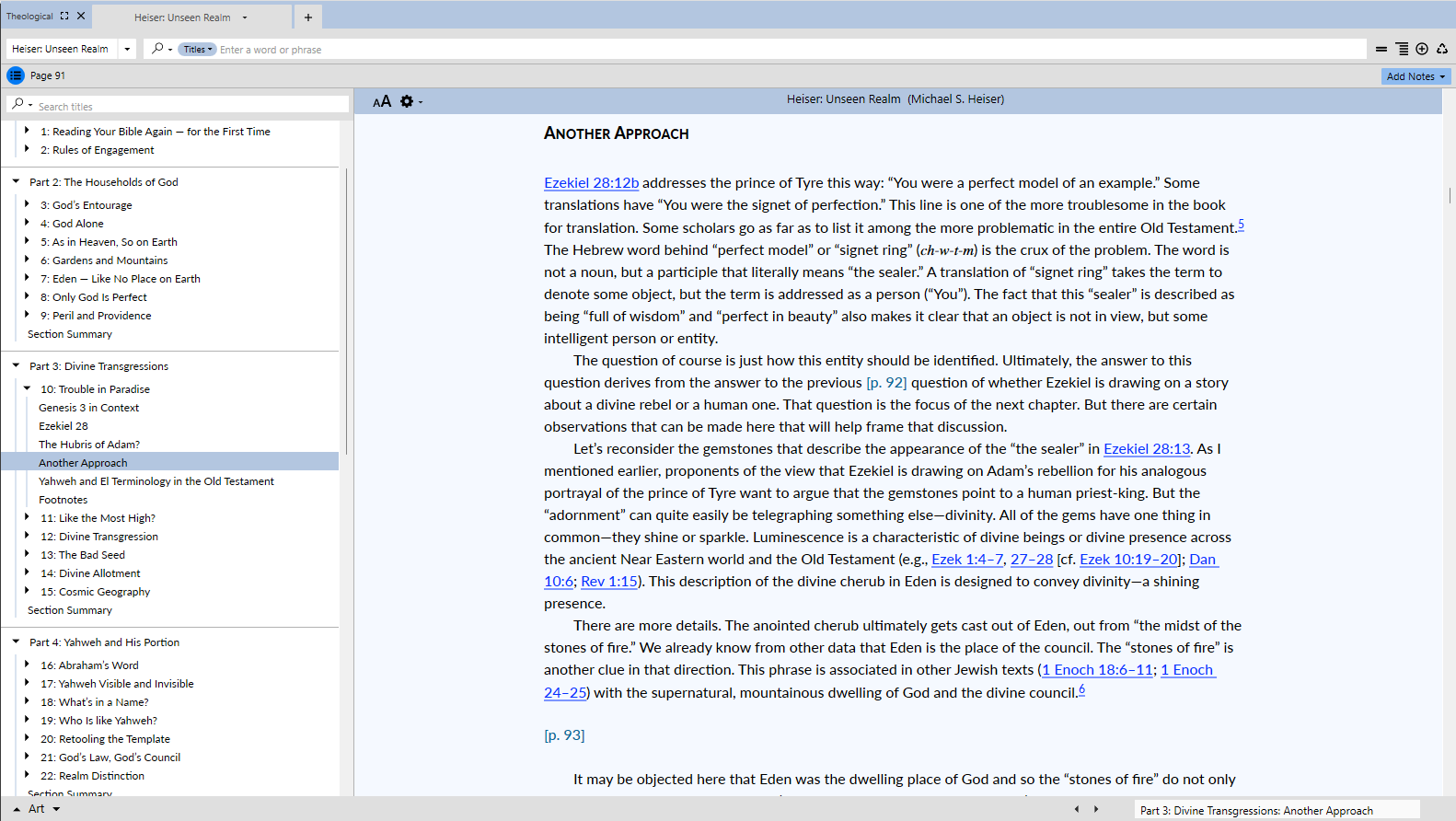
Task: Open the Heiser: Unseen Realm book selector dropdown
Action: 127,50
